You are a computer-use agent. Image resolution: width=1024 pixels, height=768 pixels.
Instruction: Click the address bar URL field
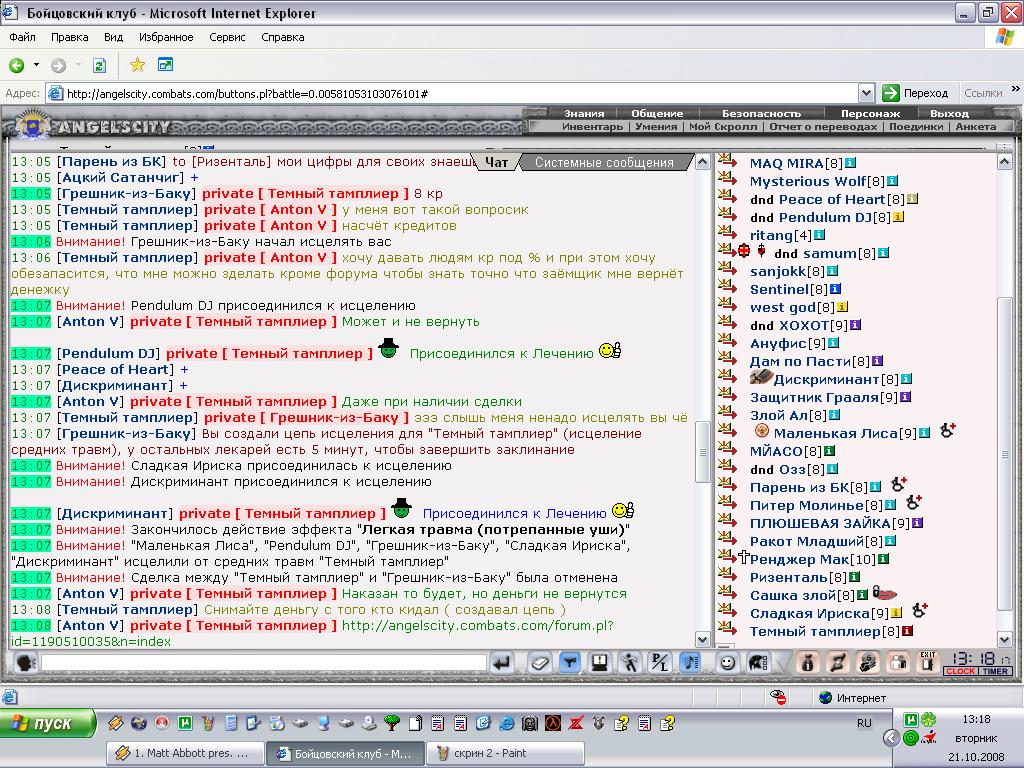pyautogui.click(x=461, y=93)
